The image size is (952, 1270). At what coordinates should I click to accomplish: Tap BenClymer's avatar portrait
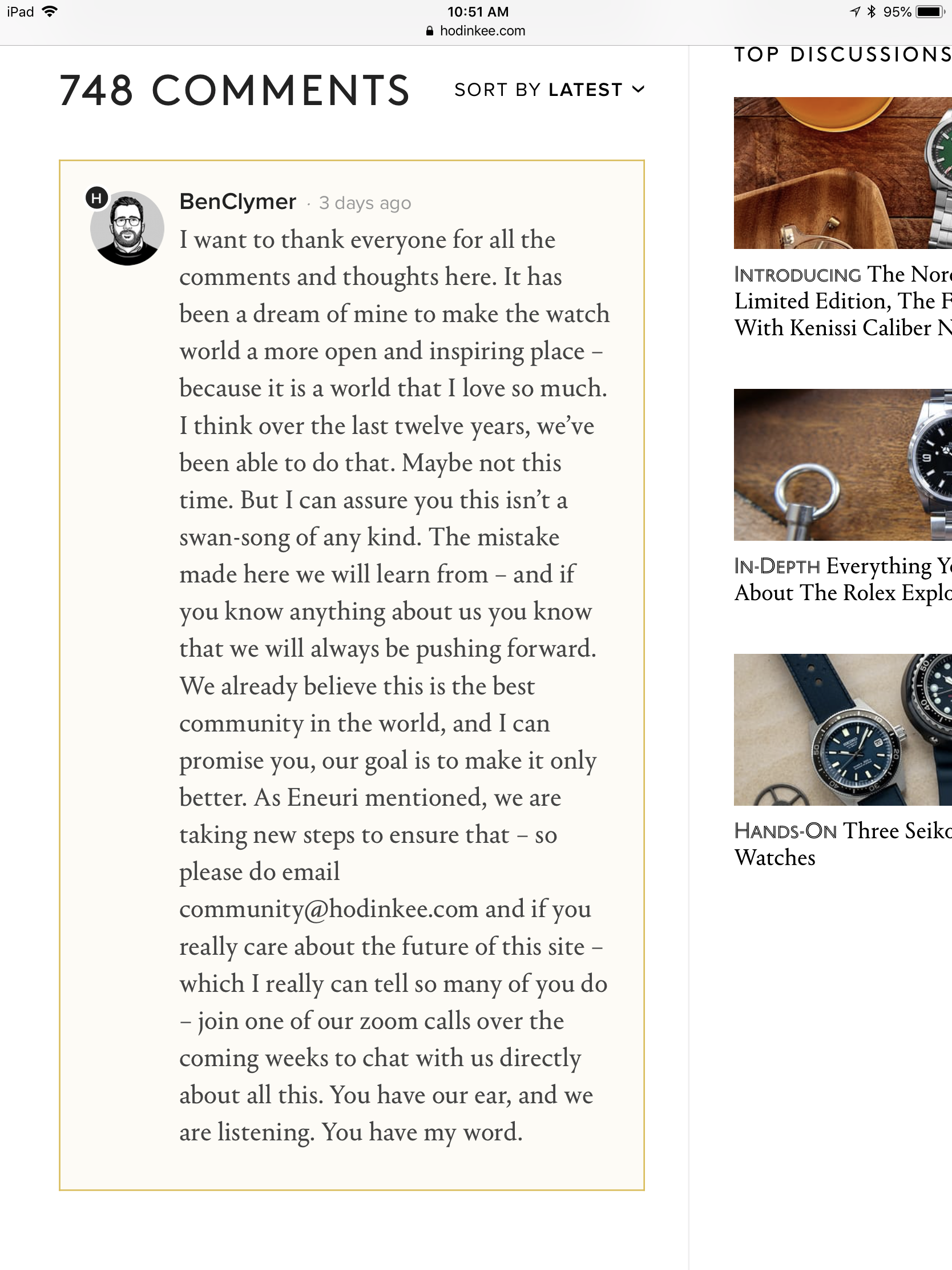tap(127, 228)
